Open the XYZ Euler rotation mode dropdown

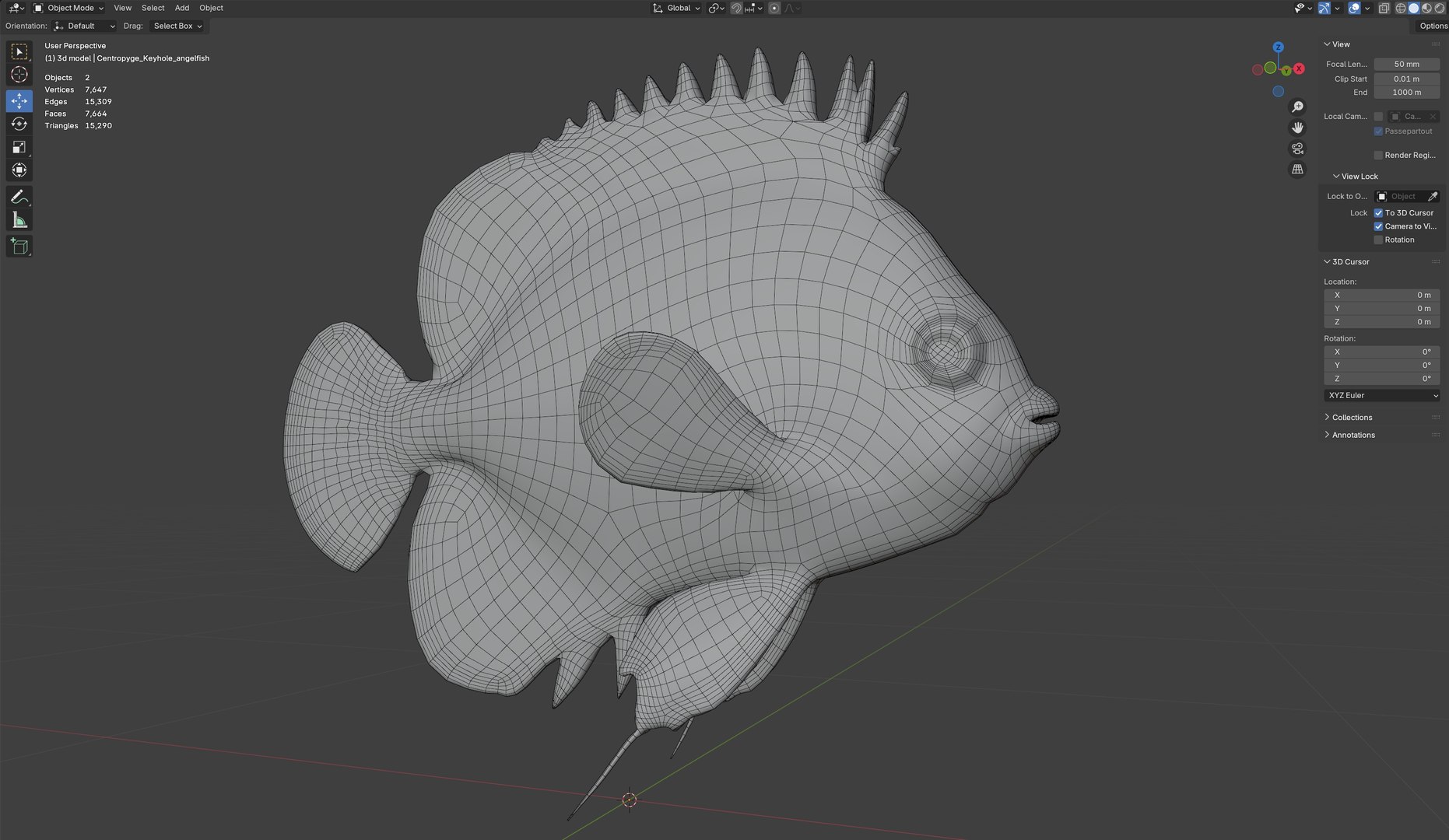1382,396
